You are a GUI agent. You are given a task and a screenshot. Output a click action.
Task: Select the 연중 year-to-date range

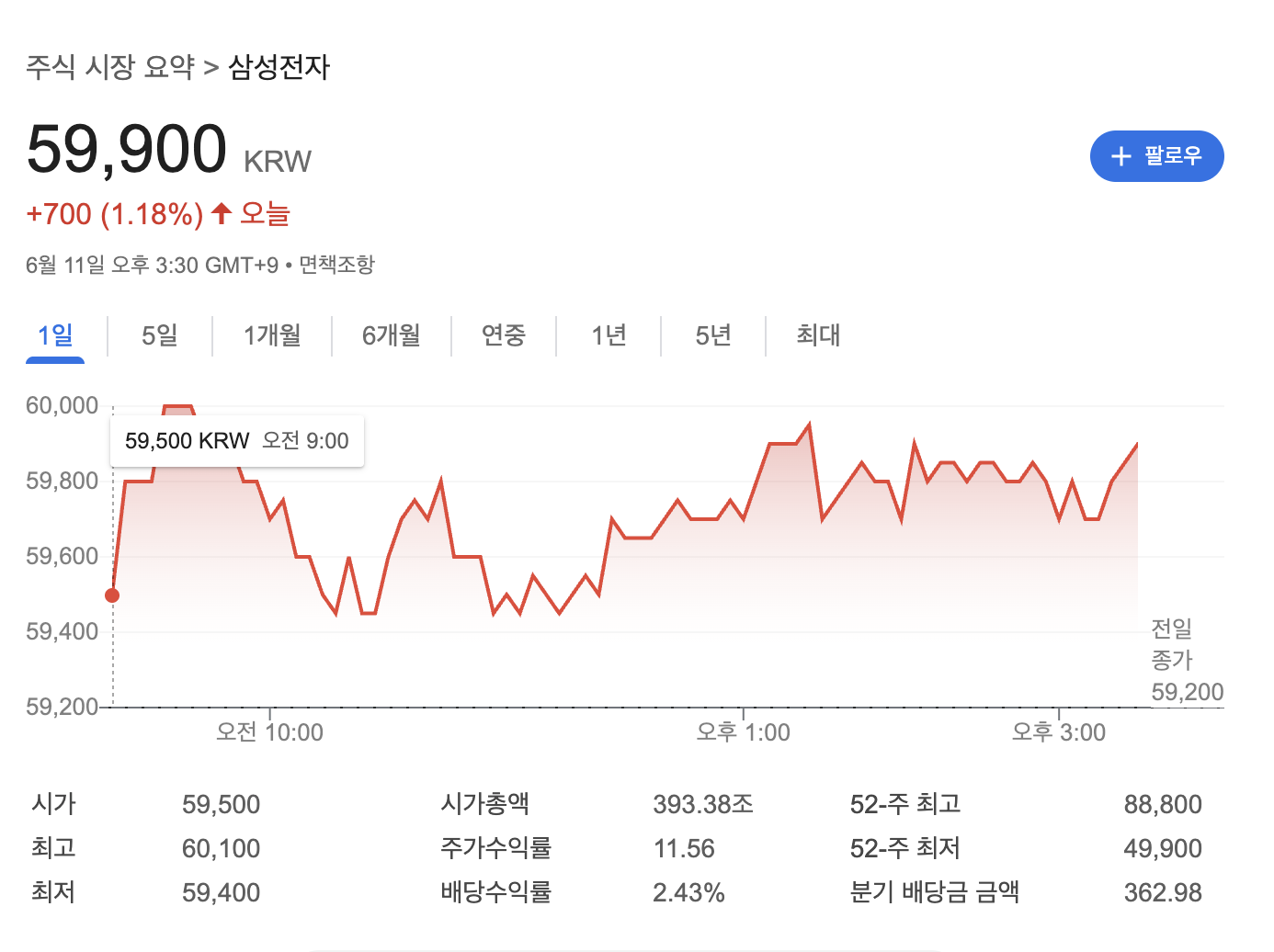[503, 336]
